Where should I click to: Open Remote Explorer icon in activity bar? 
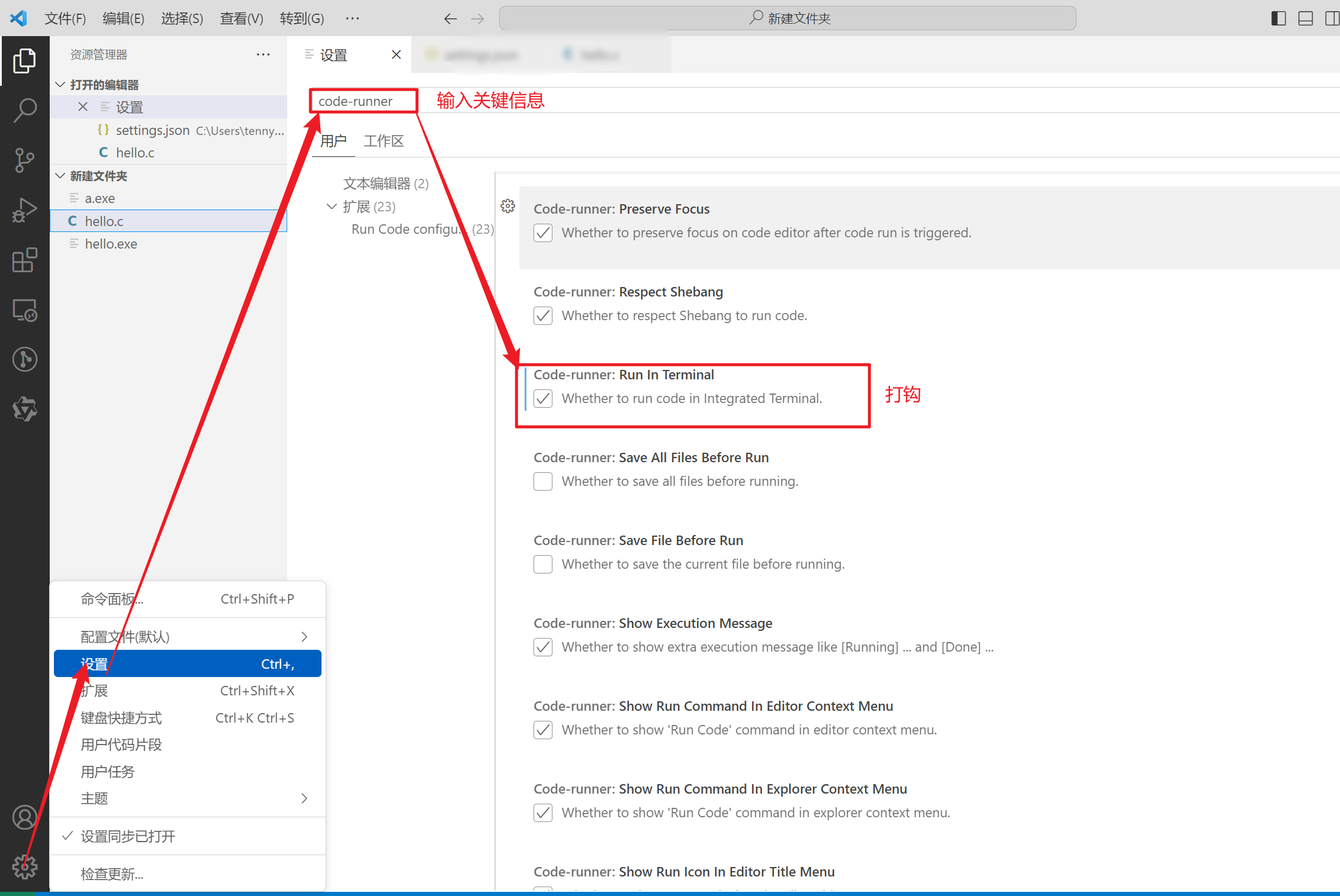(25, 310)
